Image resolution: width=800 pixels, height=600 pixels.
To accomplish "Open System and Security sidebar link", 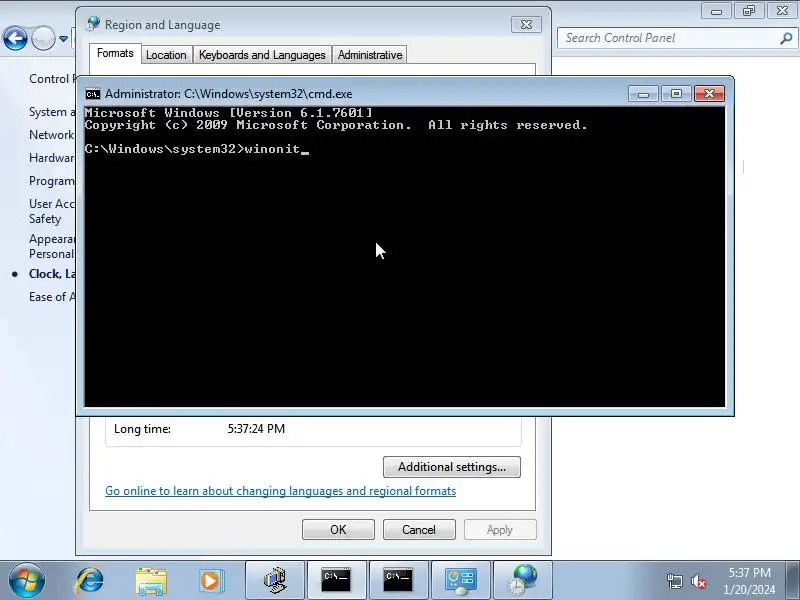I will (x=52, y=112).
